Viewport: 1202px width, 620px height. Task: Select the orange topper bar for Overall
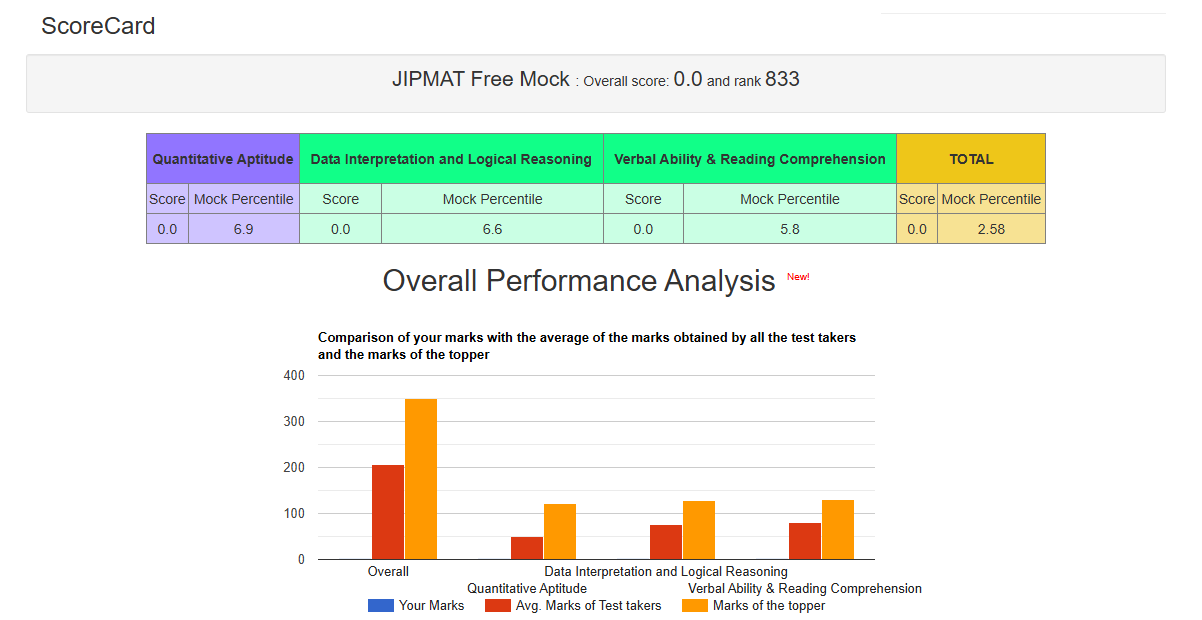[421, 479]
